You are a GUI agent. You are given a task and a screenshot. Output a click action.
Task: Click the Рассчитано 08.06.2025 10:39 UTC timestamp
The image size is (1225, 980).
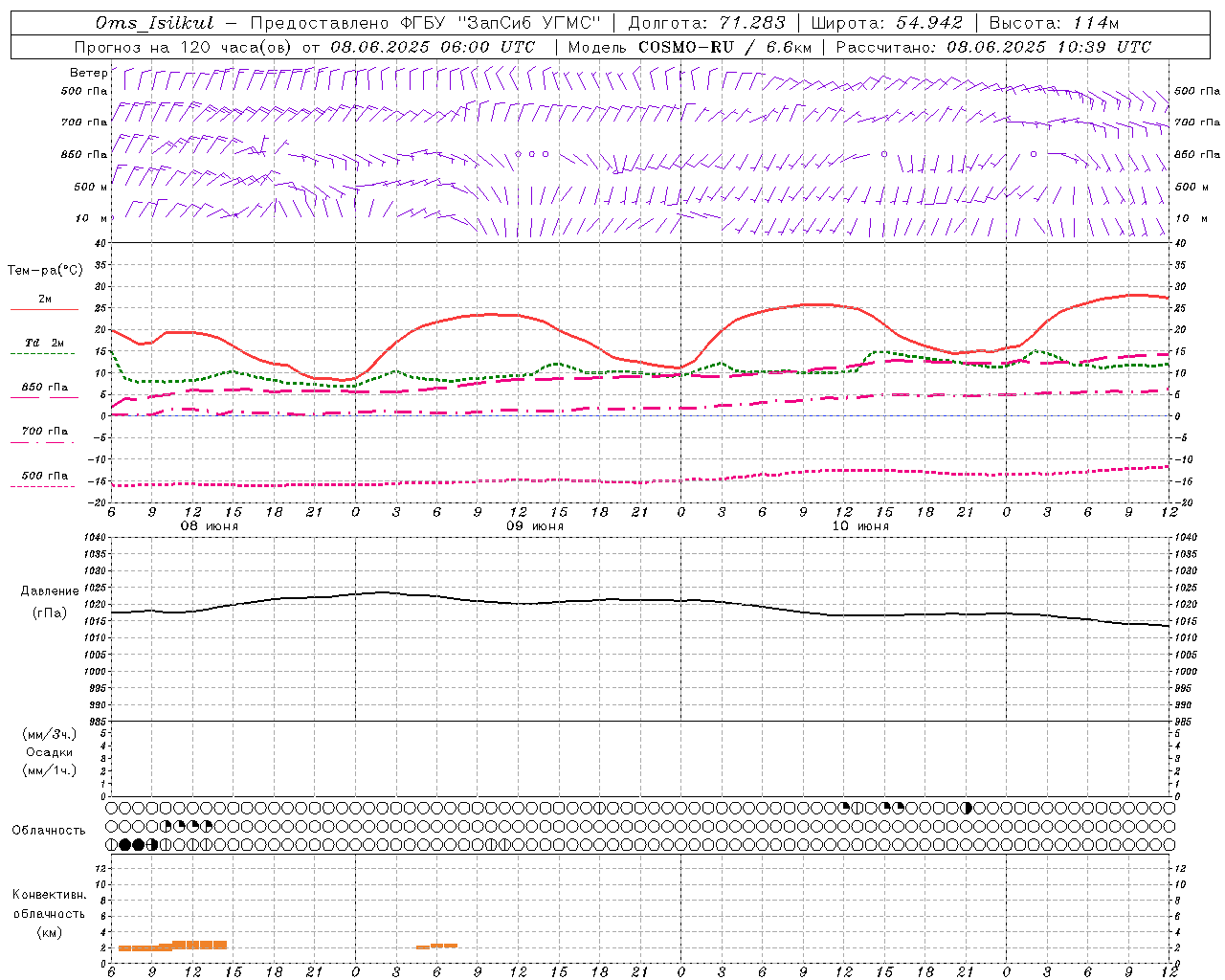pyautogui.click(x=993, y=47)
